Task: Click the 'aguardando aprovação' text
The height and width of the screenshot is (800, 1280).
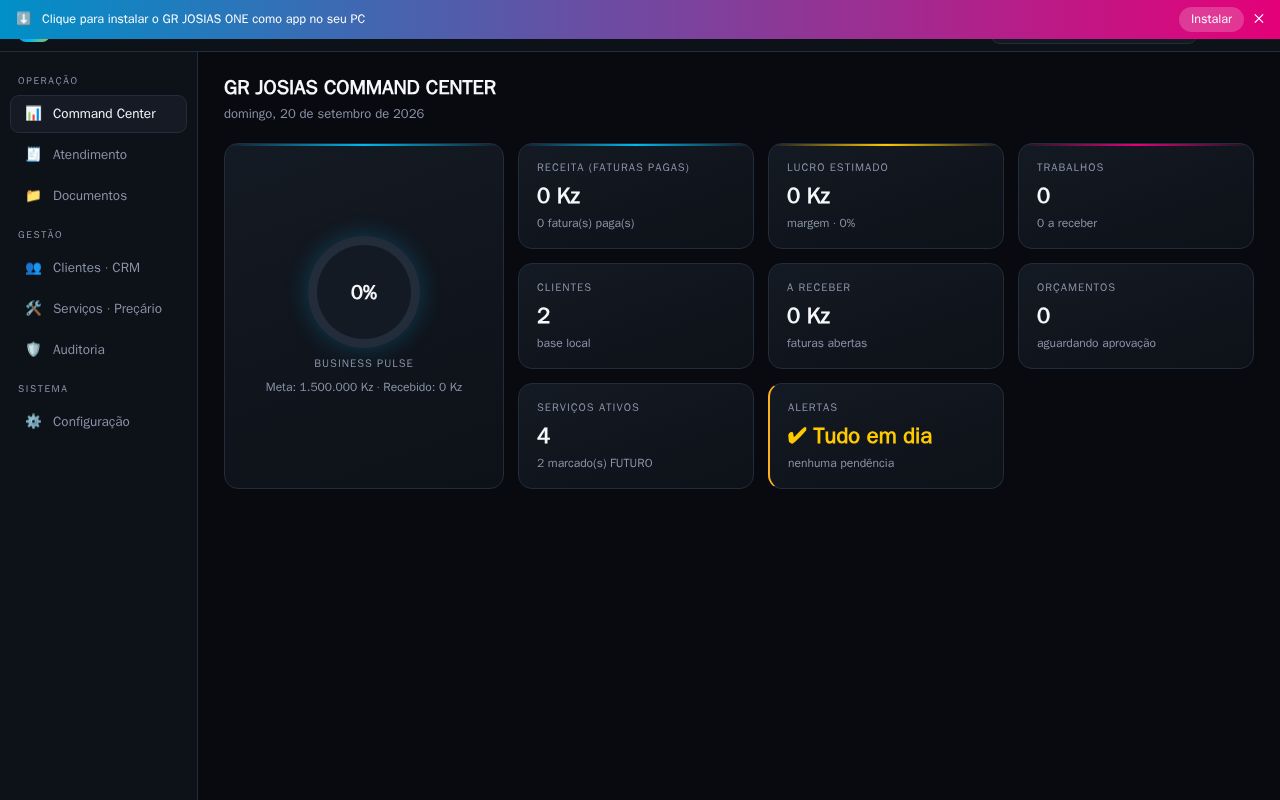Action: (x=1096, y=343)
